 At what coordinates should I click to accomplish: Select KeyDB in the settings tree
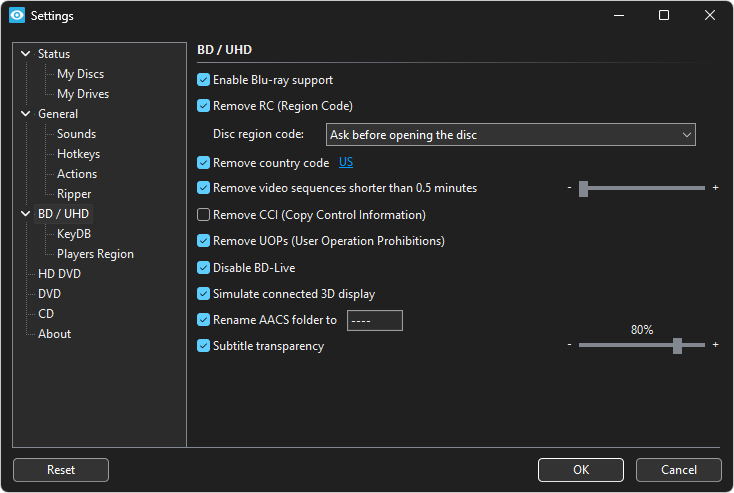(x=74, y=234)
